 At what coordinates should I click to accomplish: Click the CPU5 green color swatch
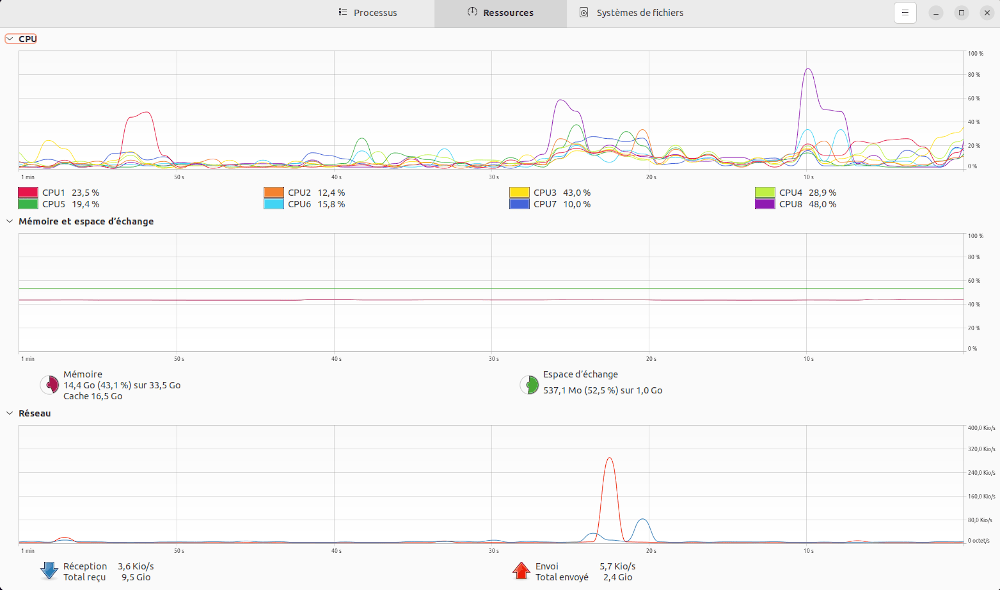coord(27,204)
